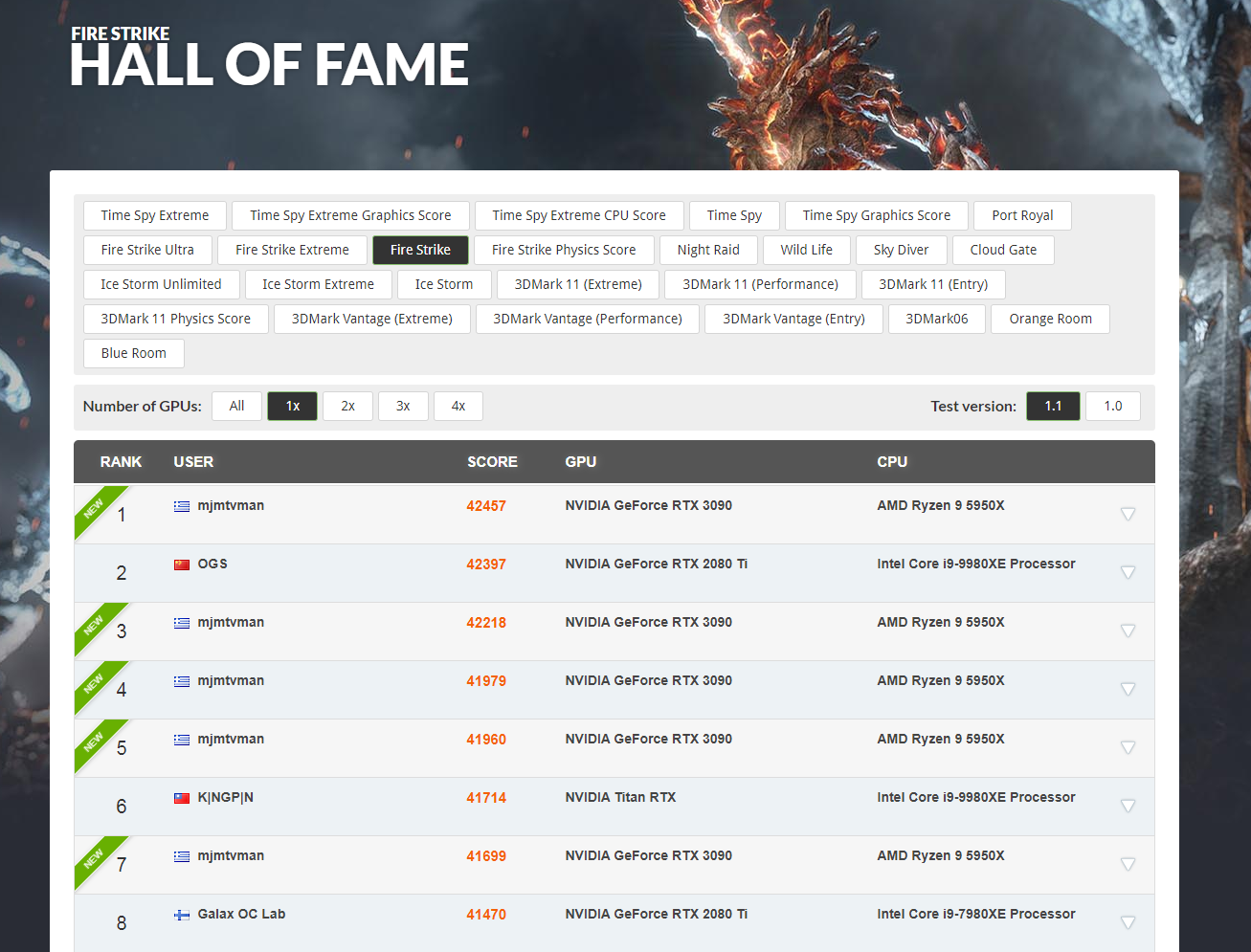Click the NVIDIA Titan RTX GPU entry
Image resolution: width=1251 pixels, height=952 pixels.
click(620, 797)
